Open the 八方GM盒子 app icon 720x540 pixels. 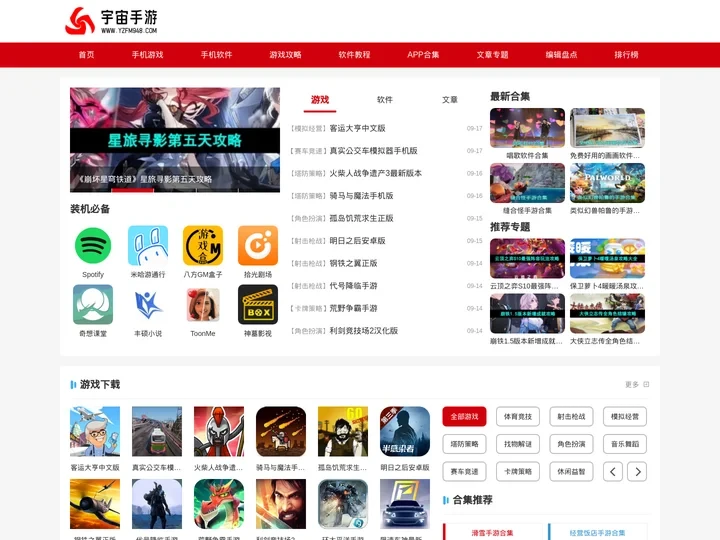[203, 246]
